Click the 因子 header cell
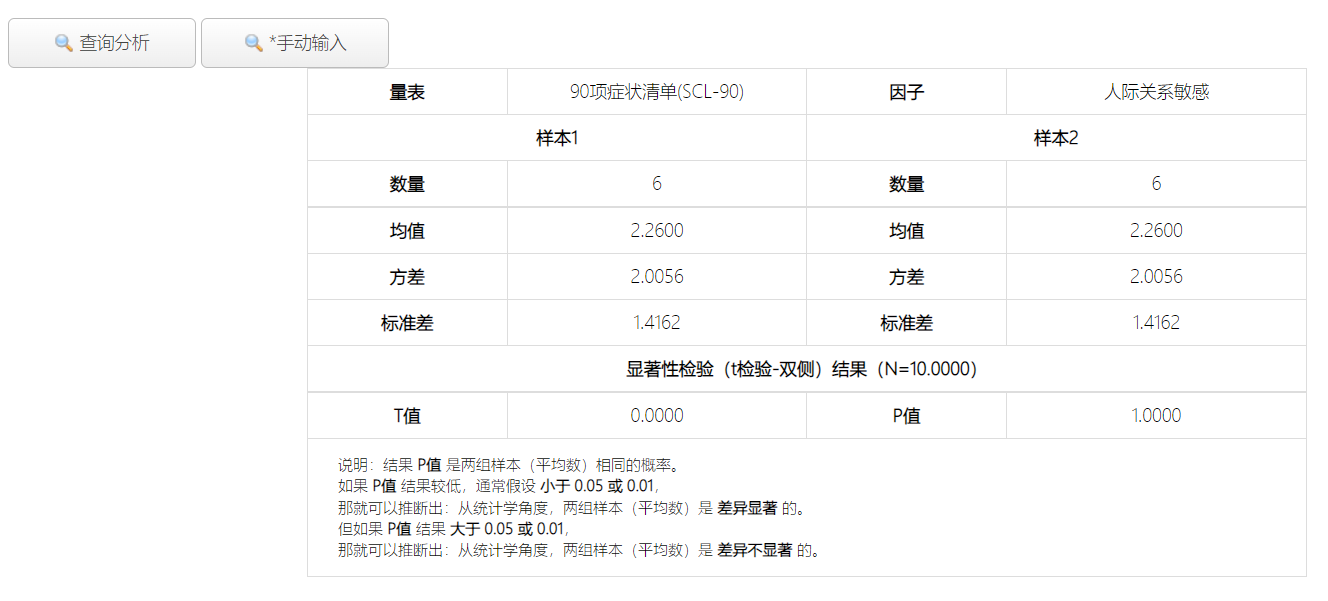 (x=906, y=92)
